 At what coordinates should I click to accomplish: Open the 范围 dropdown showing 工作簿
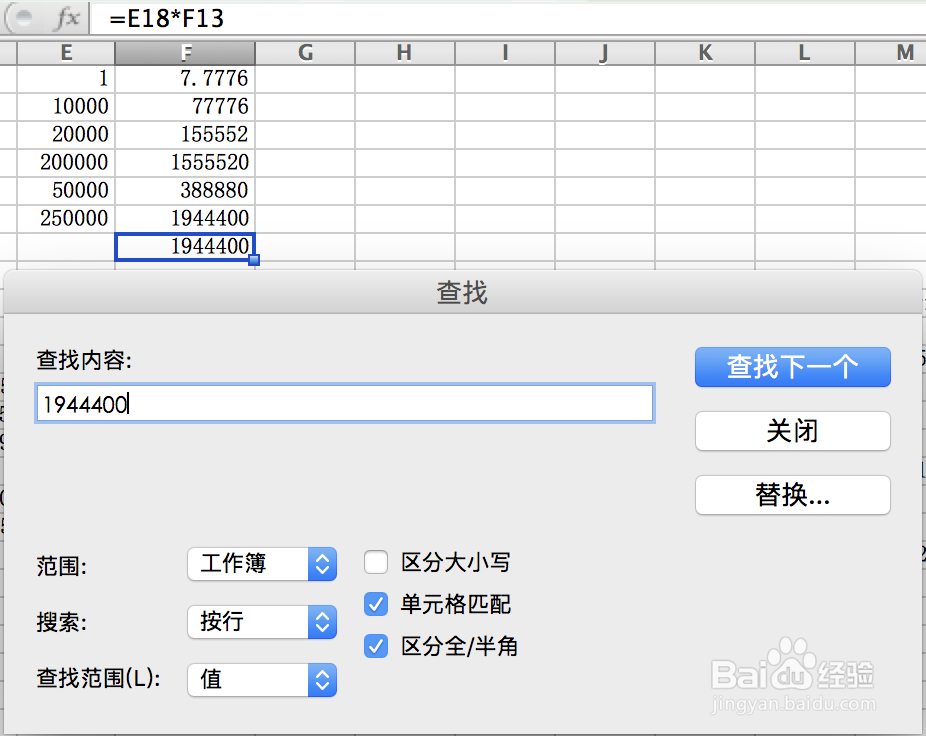262,564
